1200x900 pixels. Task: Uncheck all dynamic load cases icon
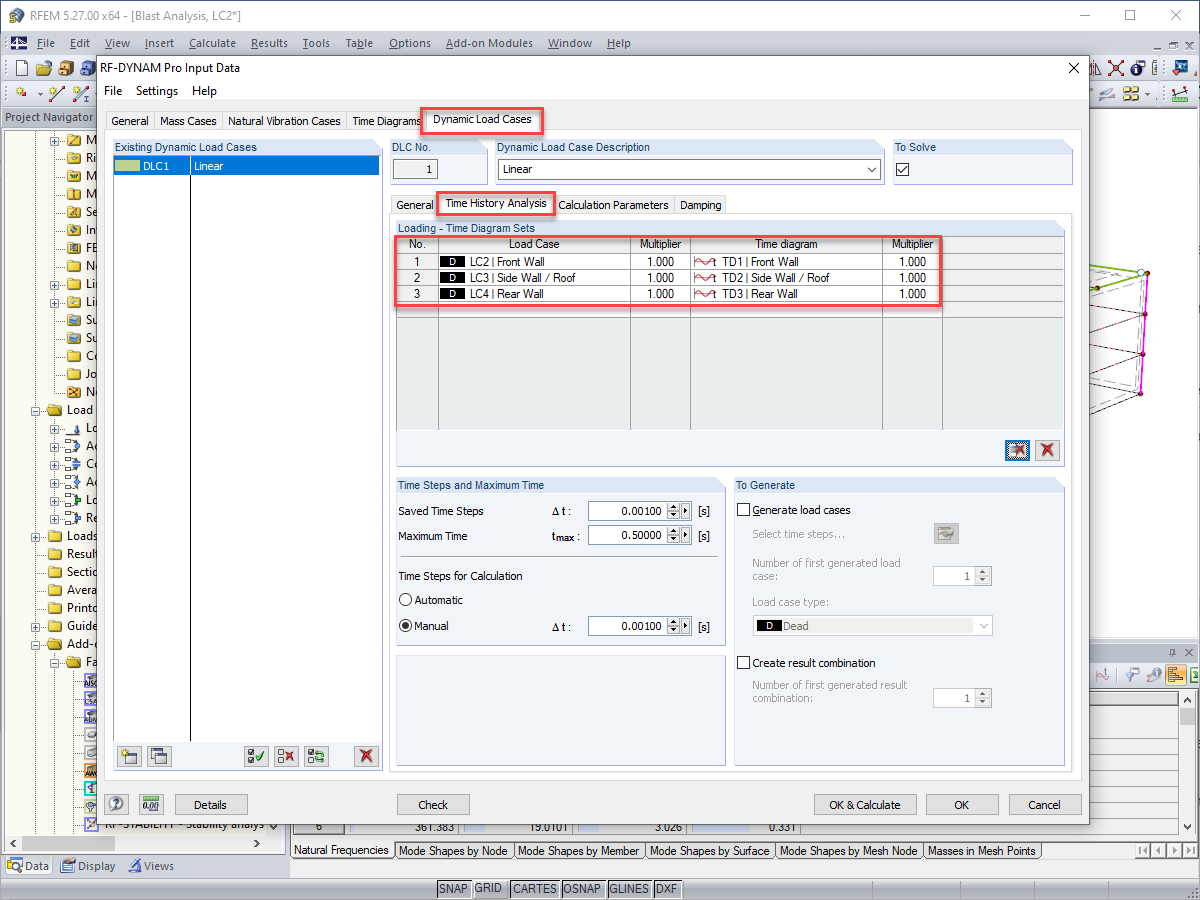(x=286, y=756)
